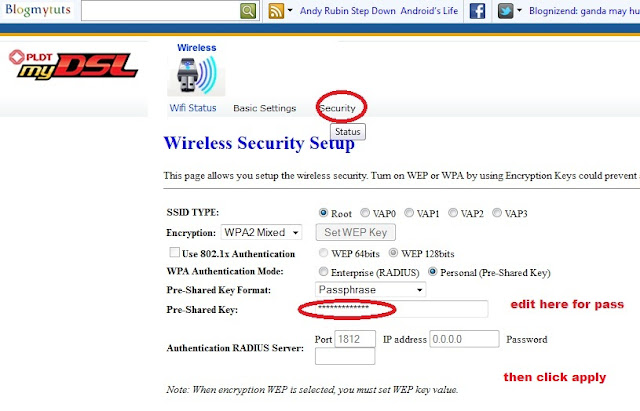Click the Facebook icon in toolbar
The height and width of the screenshot is (411, 640).
tap(477, 11)
